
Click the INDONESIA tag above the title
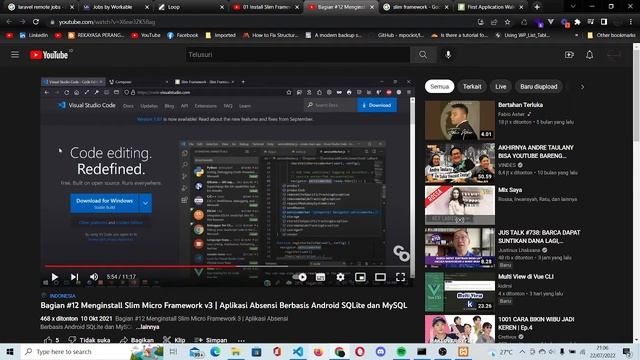point(62,296)
